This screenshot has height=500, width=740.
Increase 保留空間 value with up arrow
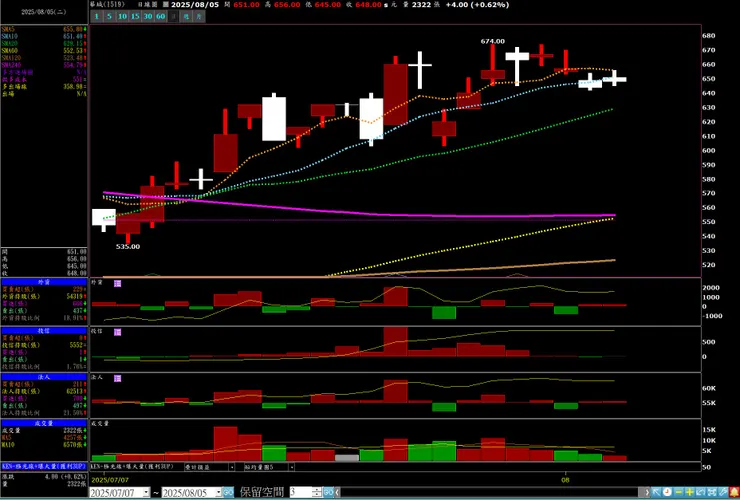318,490
